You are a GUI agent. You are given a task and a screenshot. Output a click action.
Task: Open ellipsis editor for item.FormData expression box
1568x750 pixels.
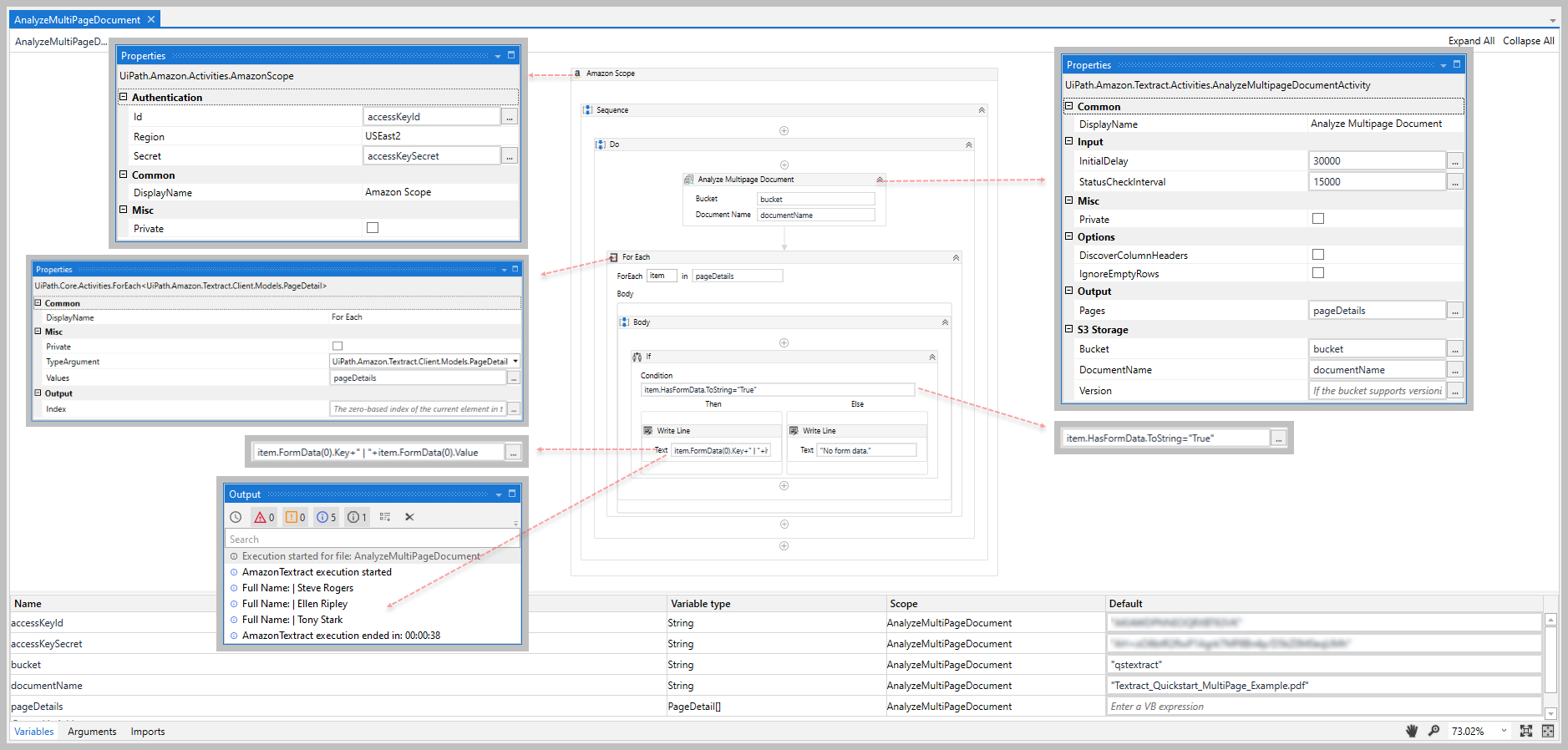tap(514, 453)
